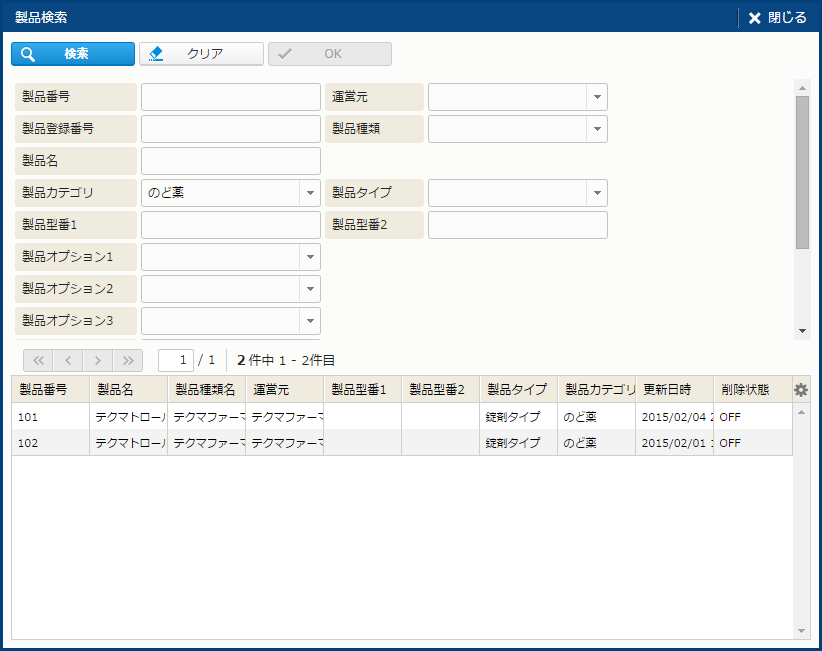Go to the next results page
The height and width of the screenshot is (651, 822).
97,360
